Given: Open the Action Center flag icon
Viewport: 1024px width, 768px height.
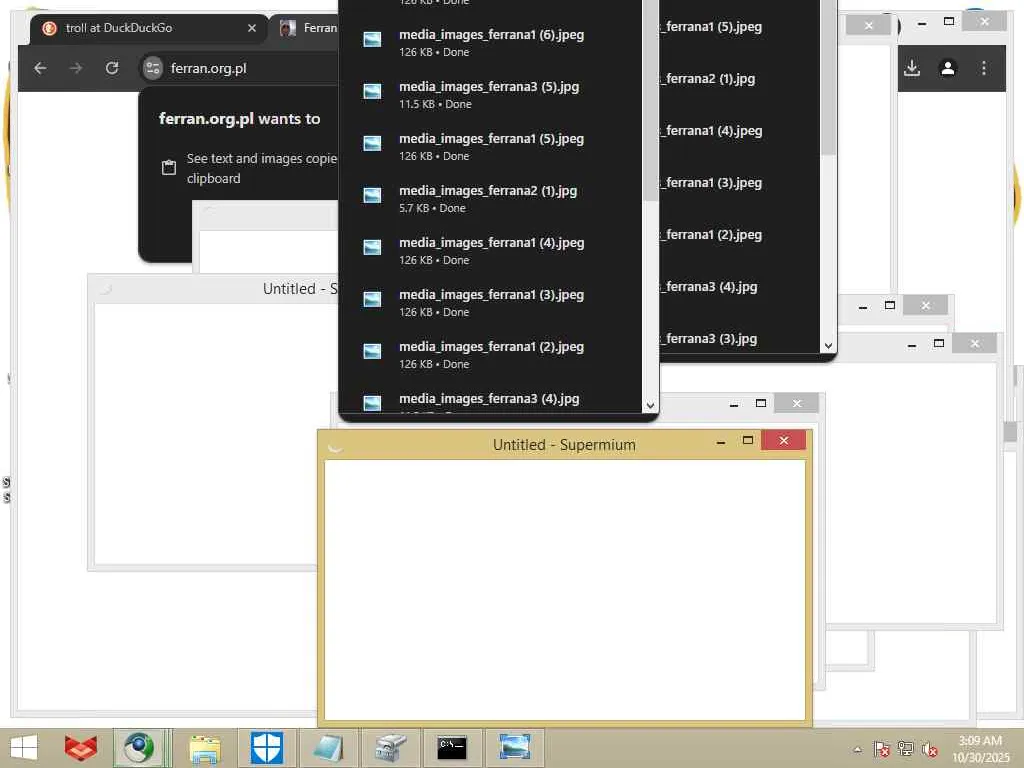Looking at the screenshot, I should pyautogui.click(x=881, y=748).
